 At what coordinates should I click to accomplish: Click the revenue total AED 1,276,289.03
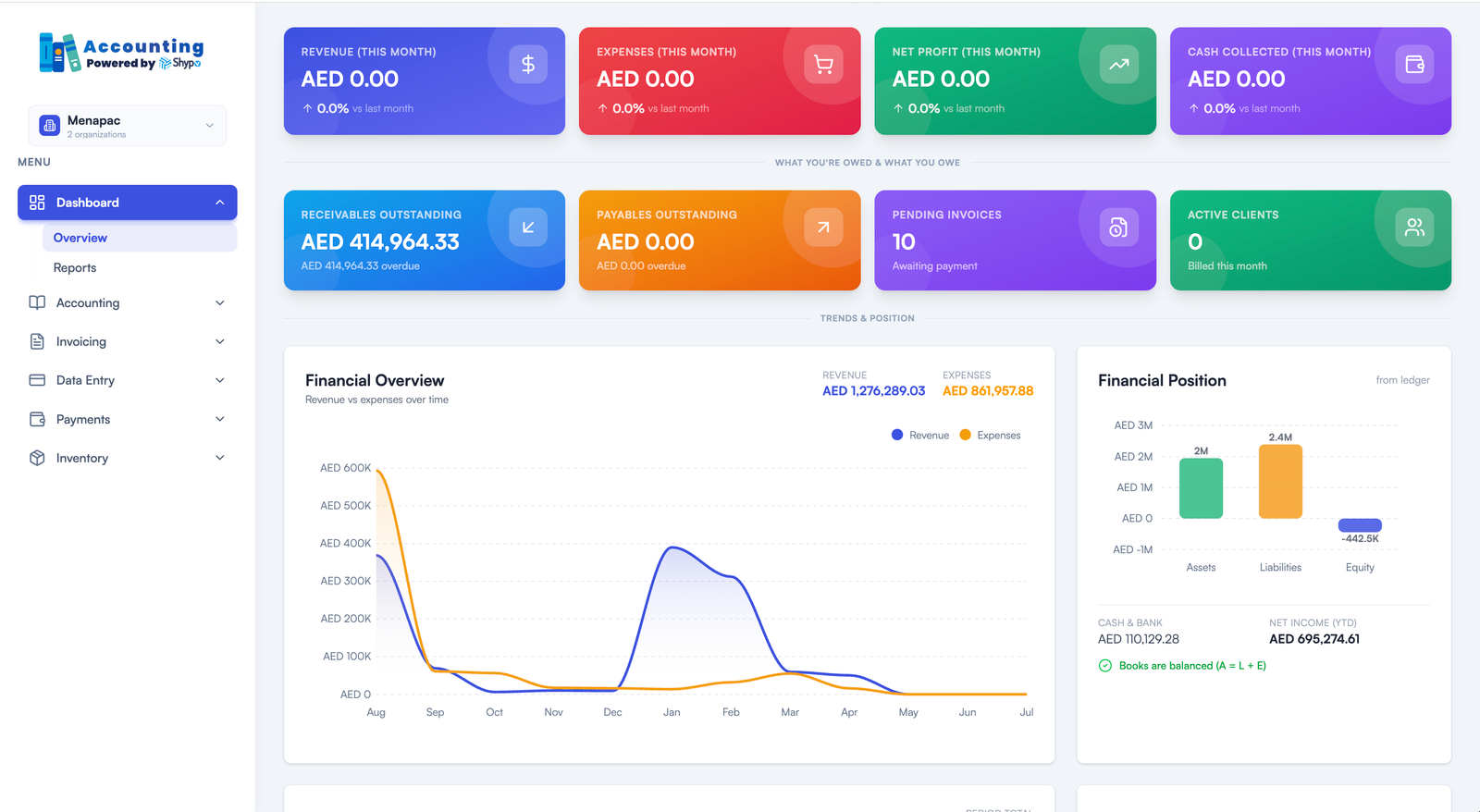pyautogui.click(x=874, y=391)
